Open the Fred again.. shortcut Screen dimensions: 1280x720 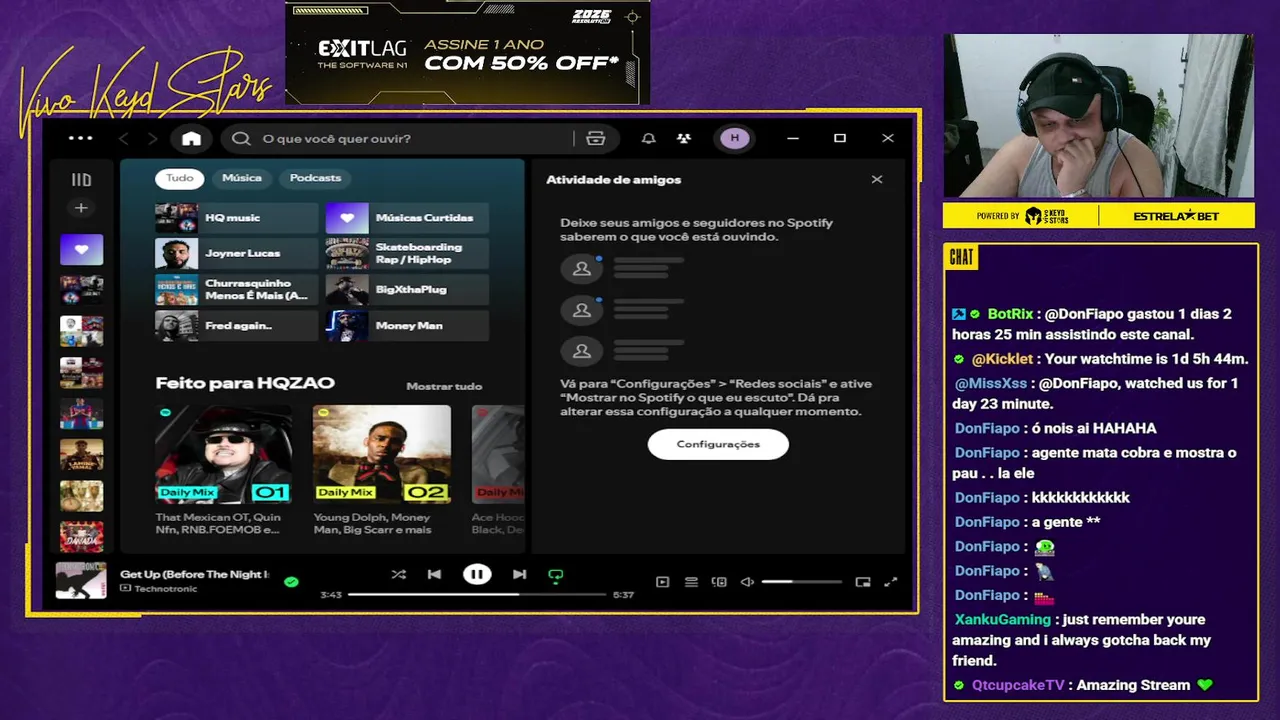[x=236, y=326]
